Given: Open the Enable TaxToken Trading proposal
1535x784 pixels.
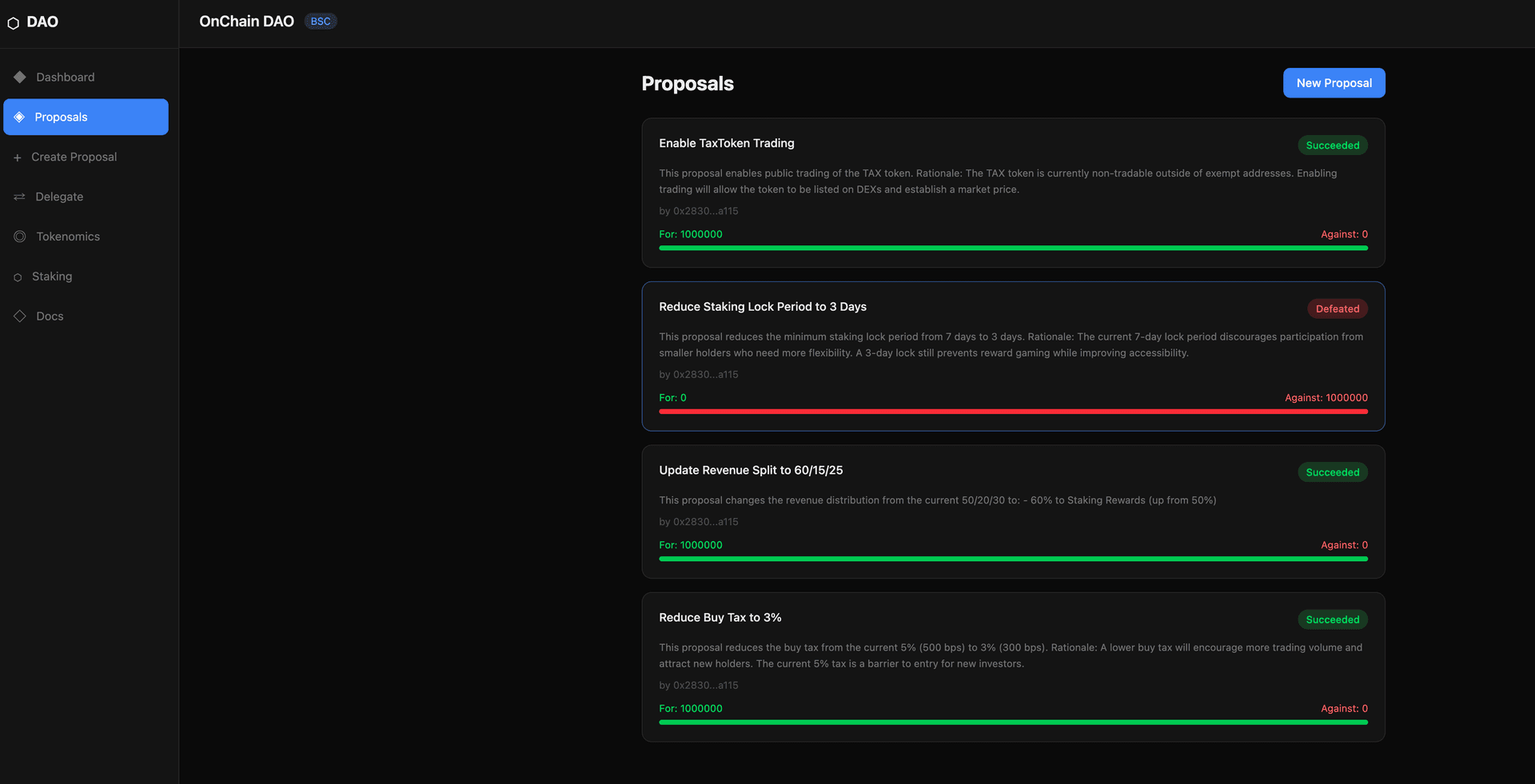Looking at the screenshot, I should click(x=726, y=143).
